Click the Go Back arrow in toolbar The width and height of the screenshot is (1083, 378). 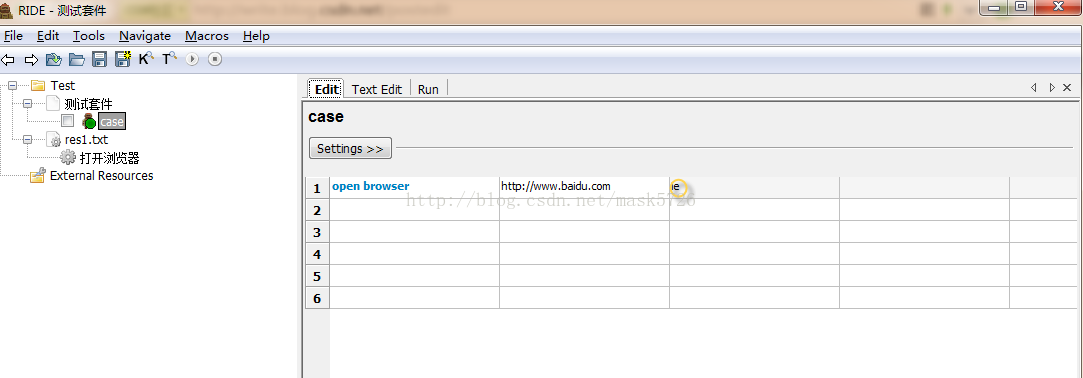click(x=8, y=60)
